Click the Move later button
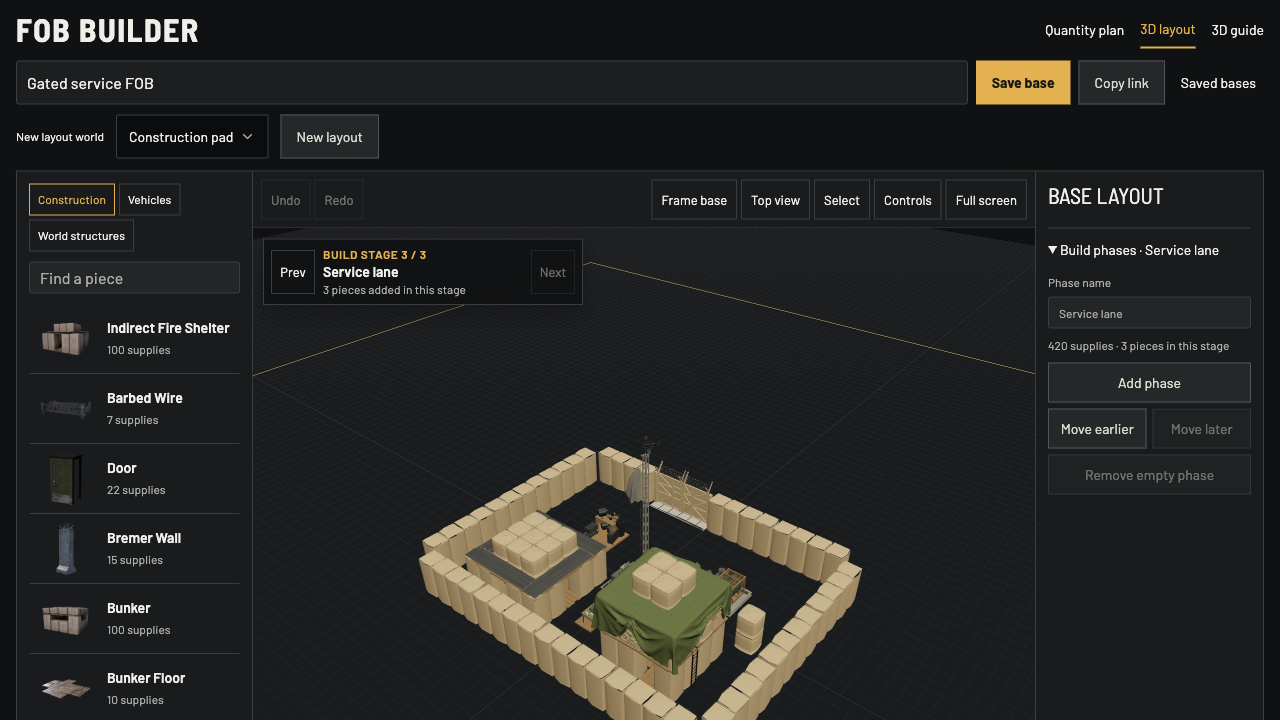The width and height of the screenshot is (1280, 720). tap(1202, 429)
